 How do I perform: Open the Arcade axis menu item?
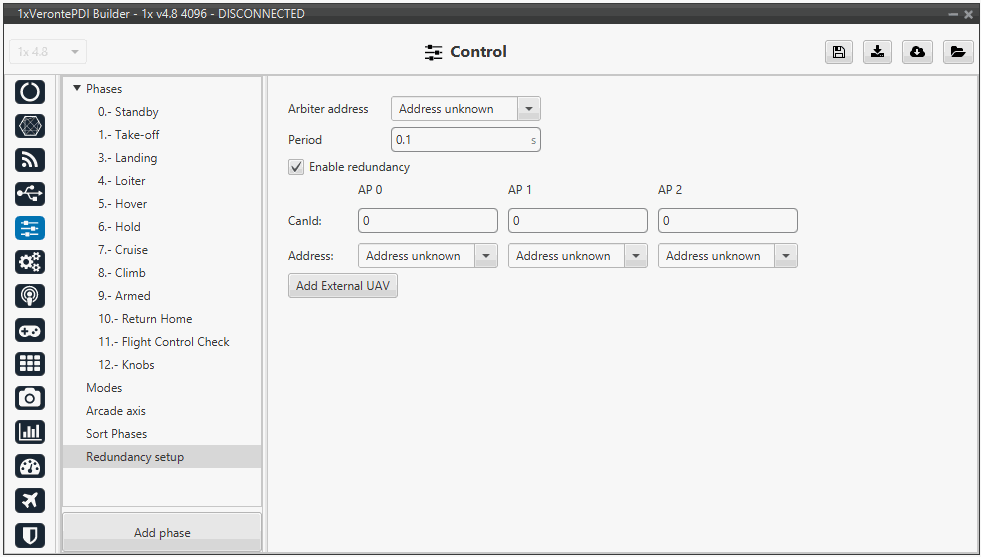pos(116,411)
